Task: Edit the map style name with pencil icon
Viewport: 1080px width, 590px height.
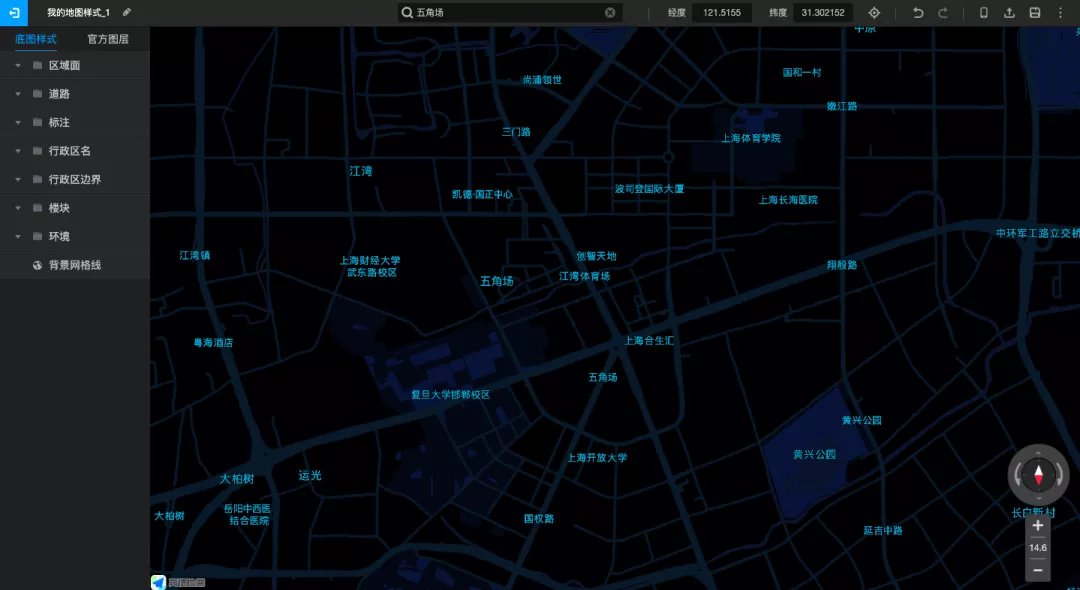Action: click(127, 12)
